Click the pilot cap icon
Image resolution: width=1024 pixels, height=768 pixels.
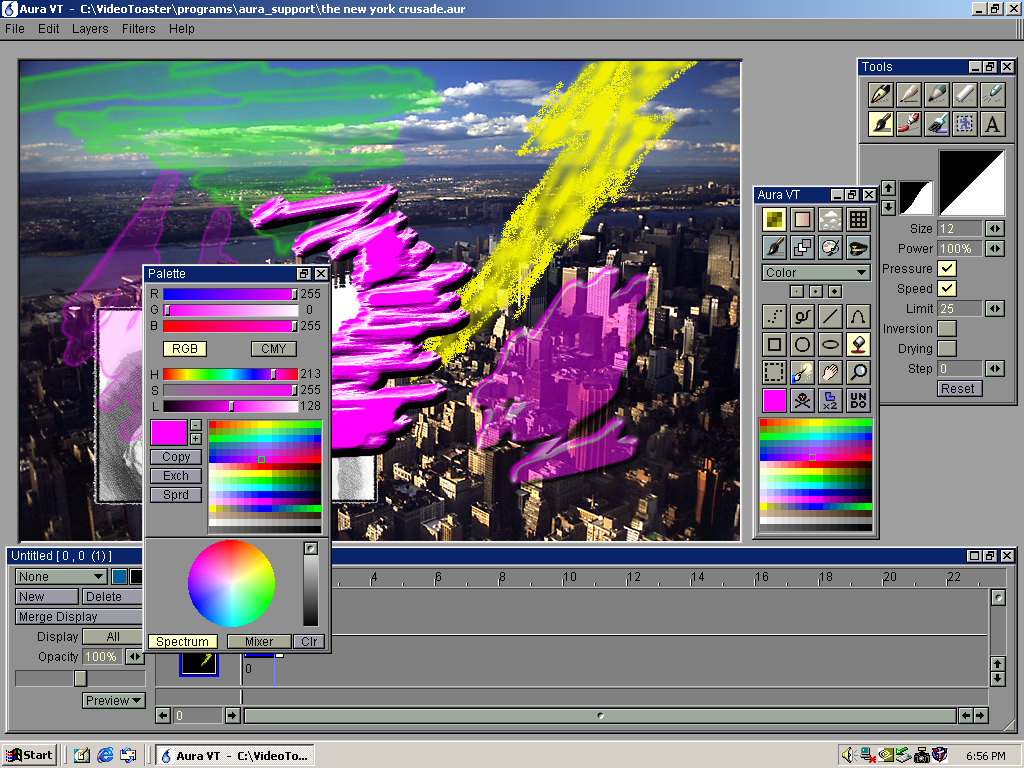click(858, 248)
